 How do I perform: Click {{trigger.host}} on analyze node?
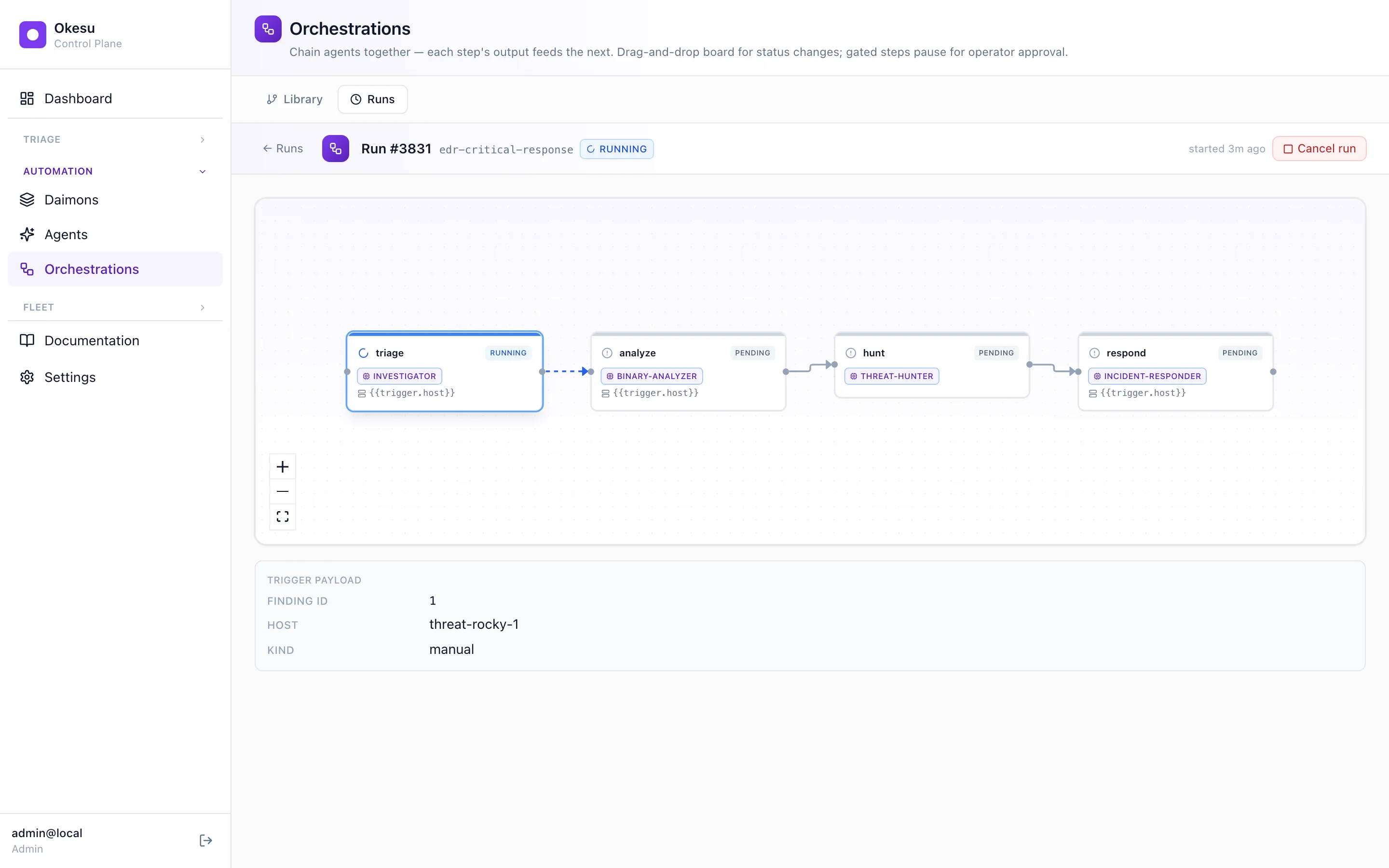click(655, 393)
